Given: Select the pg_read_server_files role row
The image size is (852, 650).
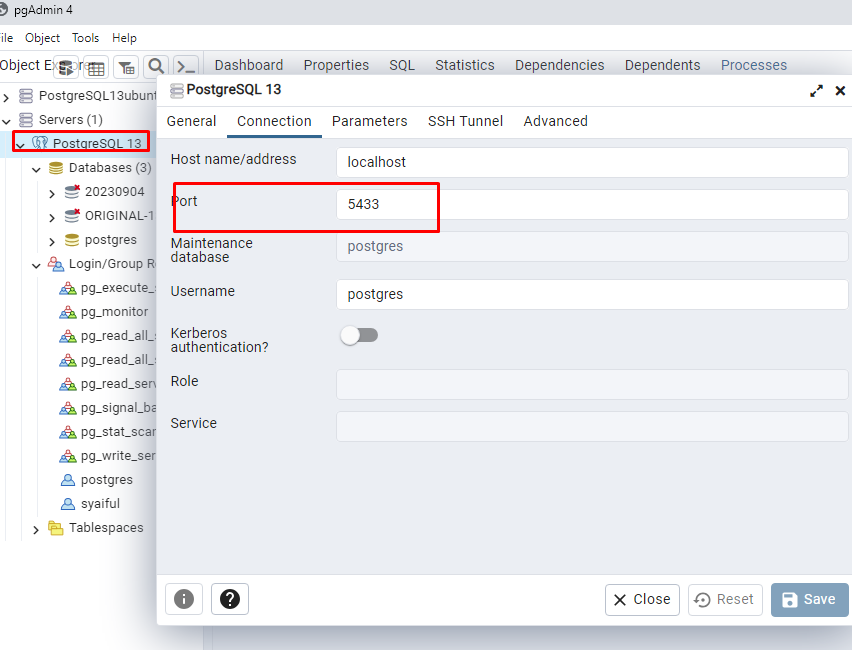Looking at the screenshot, I should (x=107, y=384).
